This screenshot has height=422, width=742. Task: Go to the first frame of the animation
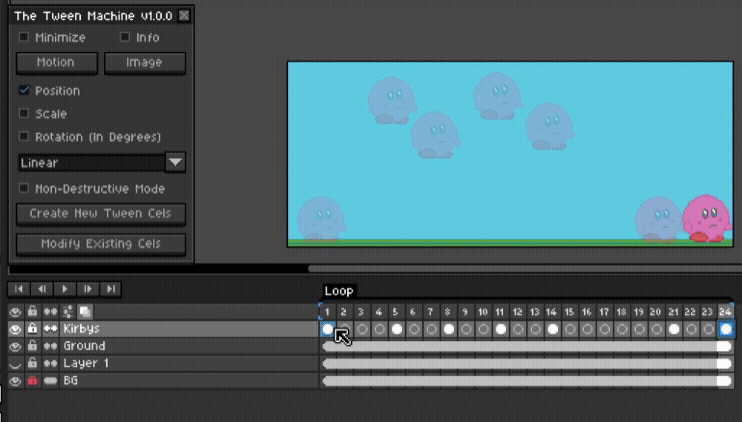(19, 289)
